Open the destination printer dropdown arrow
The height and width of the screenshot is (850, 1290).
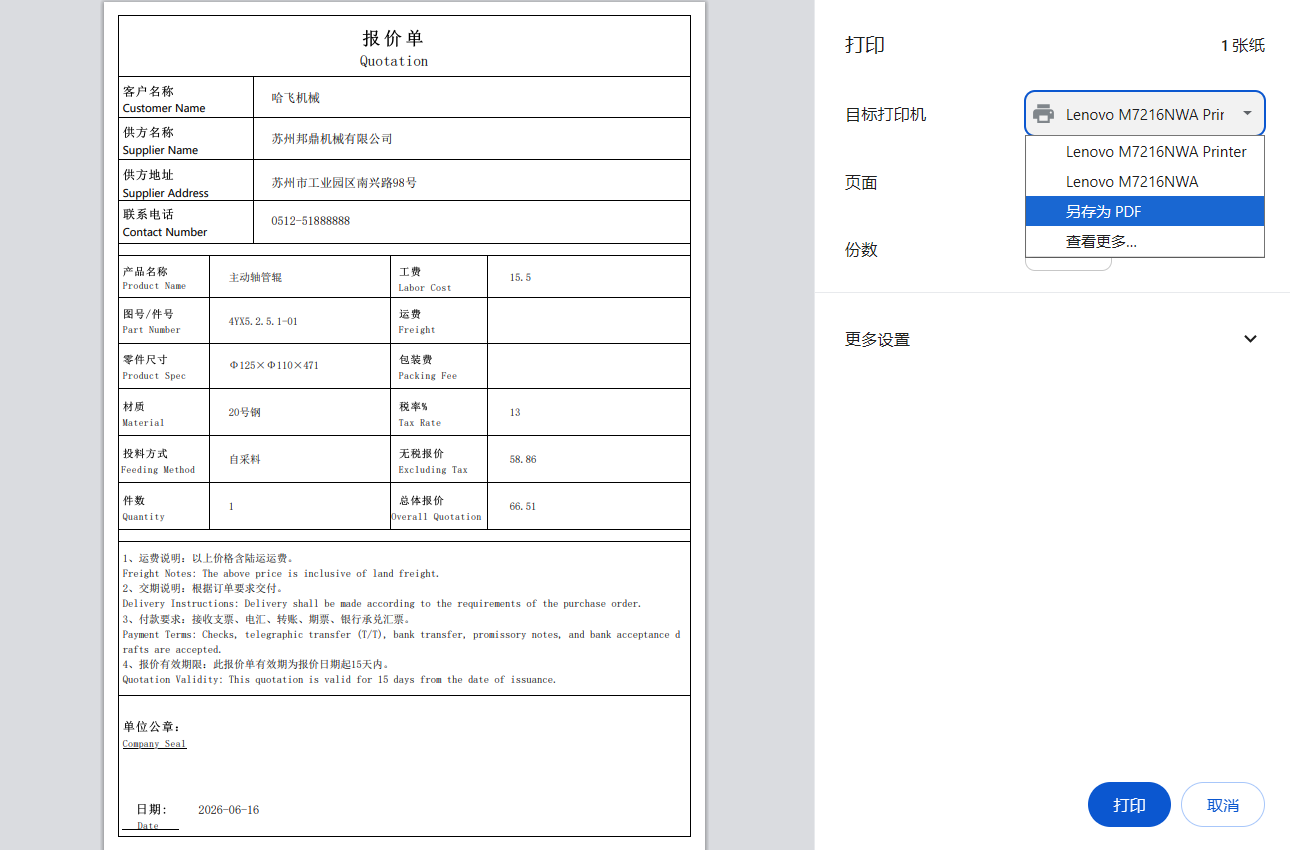pos(1247,114)
